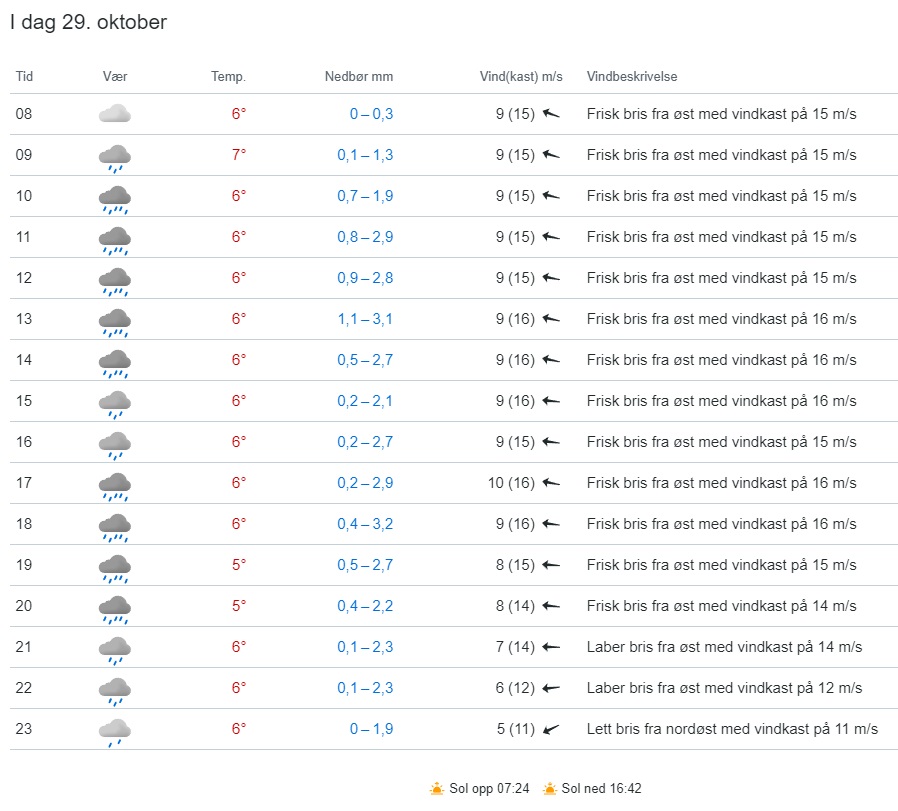Click the wind speed value 10 (16)
The width and height of the screenshot is (898, 811).
511,483
